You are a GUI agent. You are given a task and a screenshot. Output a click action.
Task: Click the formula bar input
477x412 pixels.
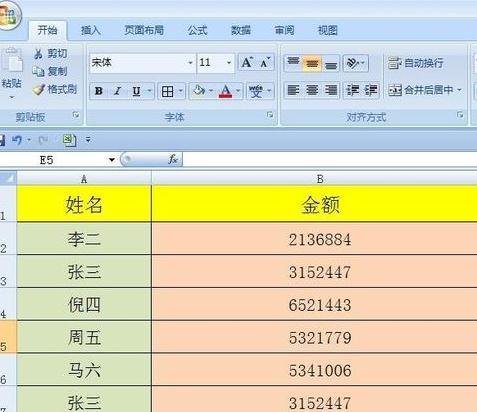[x=329, y=160]
